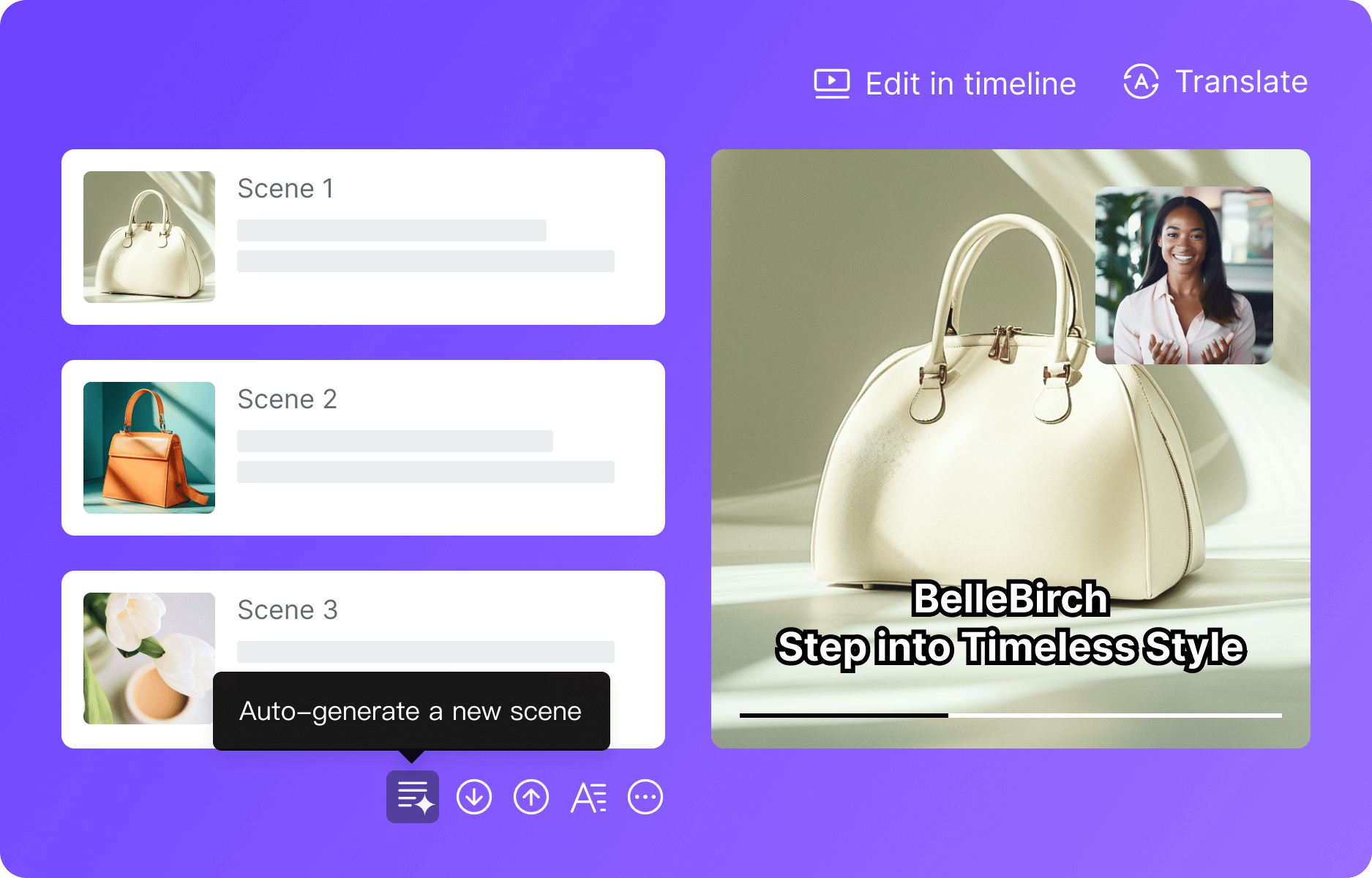Click the Translate text label
This screenshot has height=878, width=1372.
[1241, 81]
